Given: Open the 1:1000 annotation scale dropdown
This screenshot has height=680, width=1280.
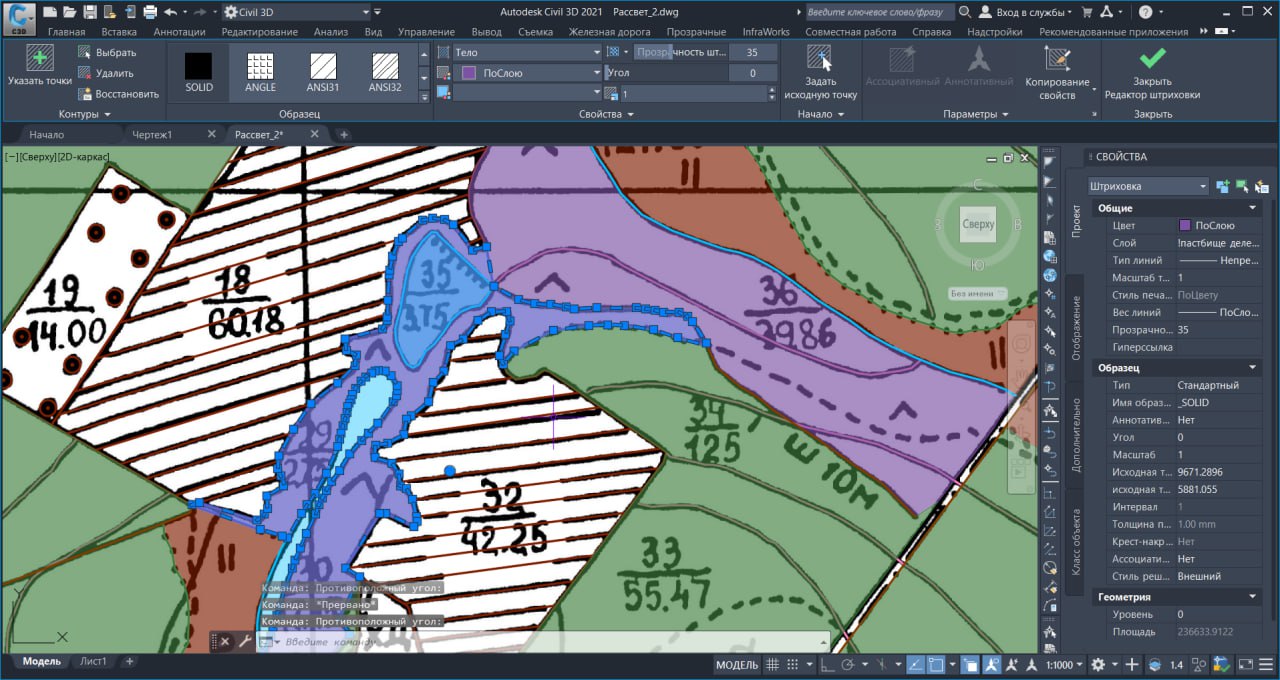Looking at the screenshot, I should coord(1064,665).
